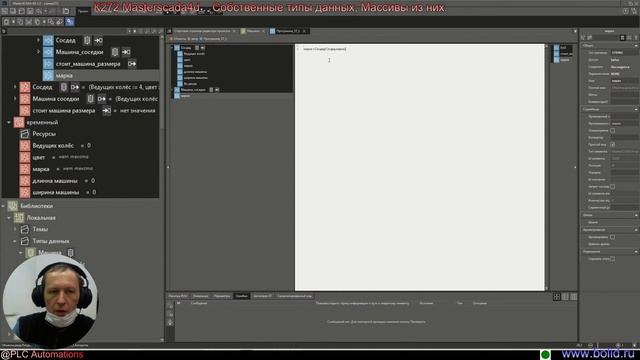This screenshot has width=640, height=360.
Task: Collapse the first properties section arrow
Action: tap(636, 46)
